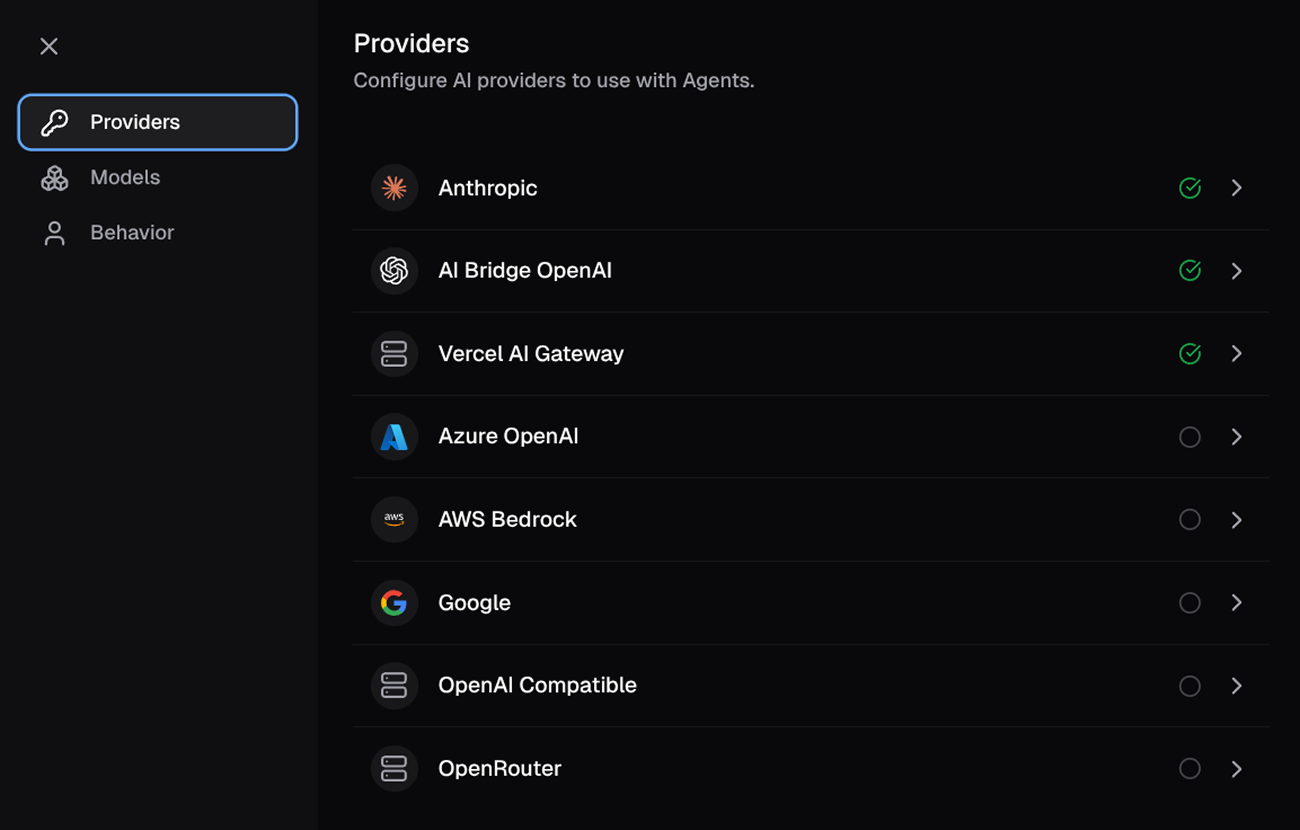Expand the OpenRouter row chevron
This screenshot has width=1300, height=830.
click(1237, 768)
